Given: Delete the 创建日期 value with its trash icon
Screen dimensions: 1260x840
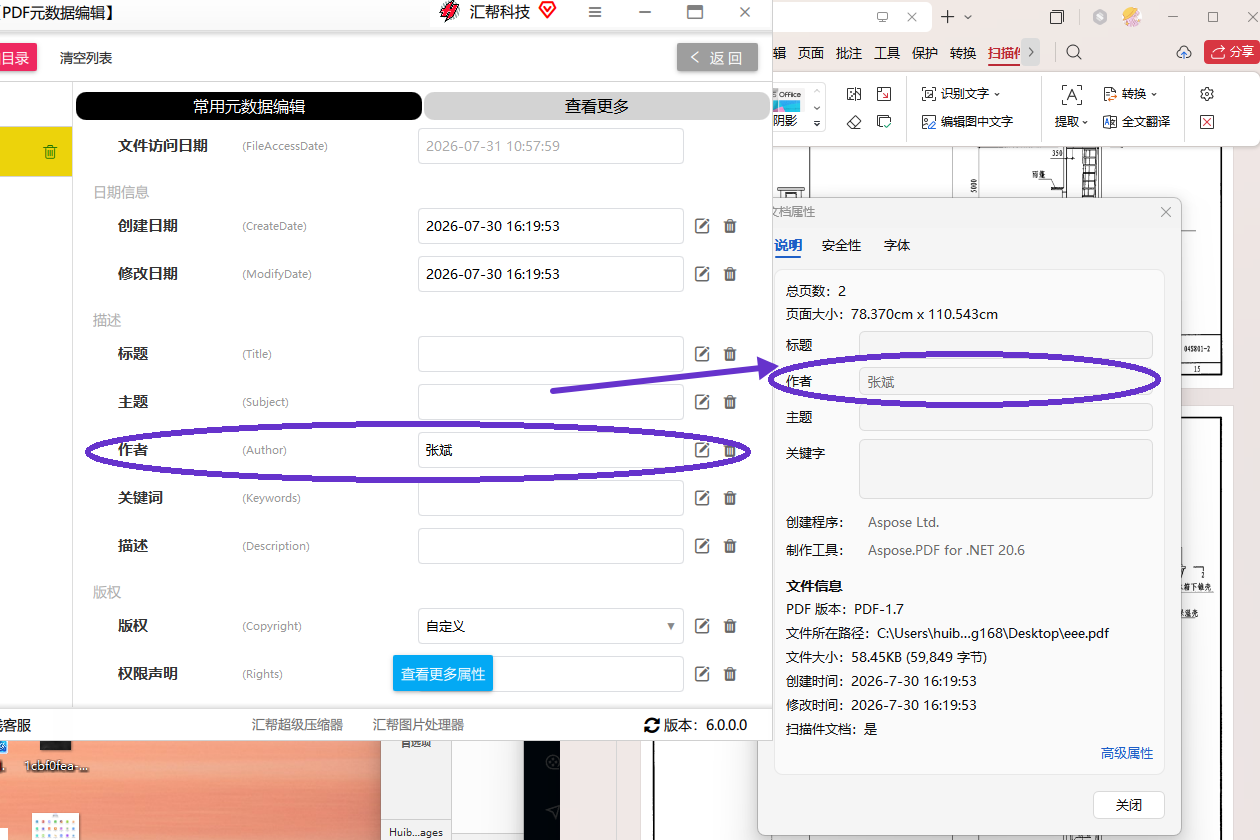Looking at the screenshot, I should (730, 226).
